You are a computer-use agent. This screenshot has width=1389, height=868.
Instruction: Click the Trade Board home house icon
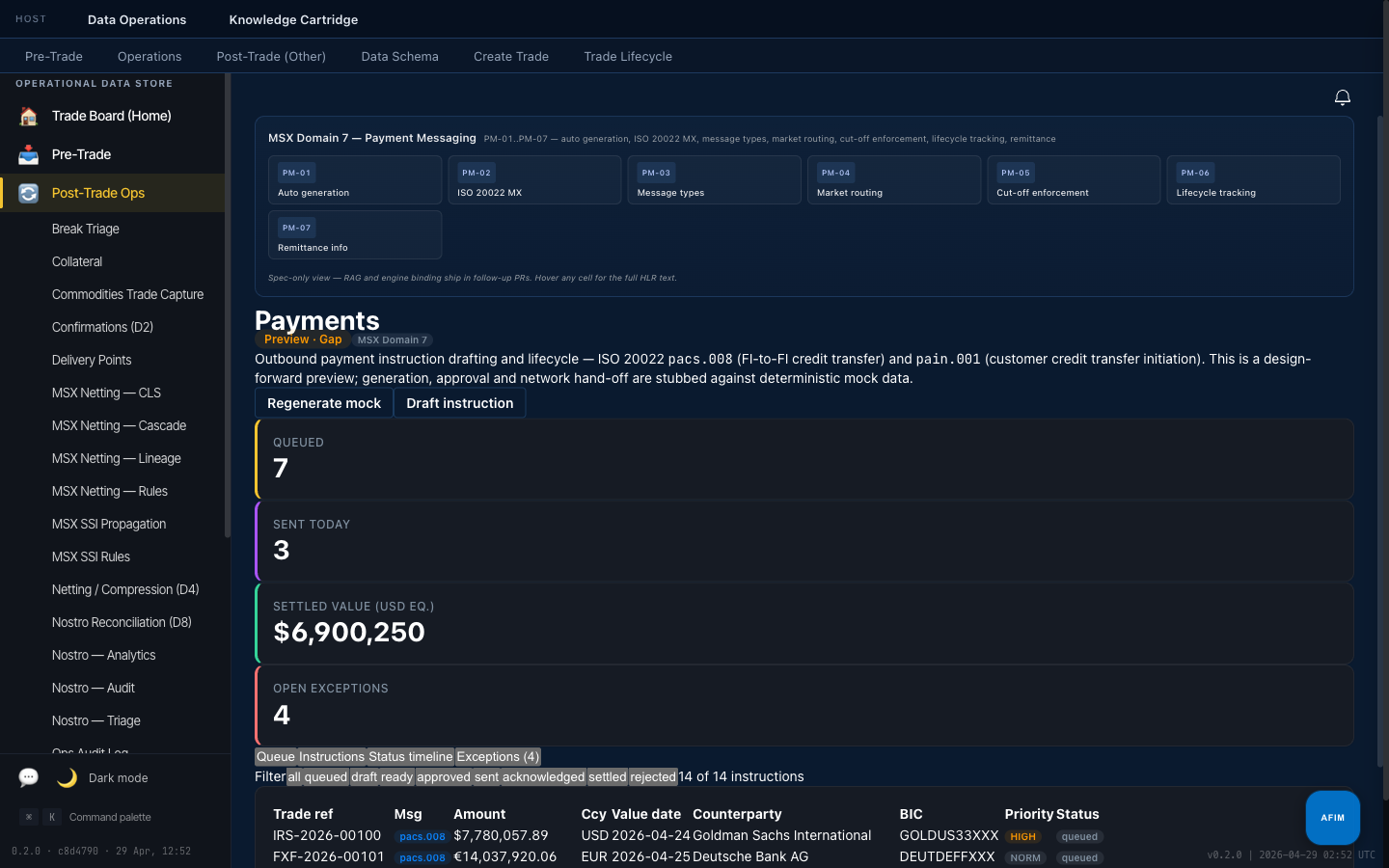click(x=29, y=116)
